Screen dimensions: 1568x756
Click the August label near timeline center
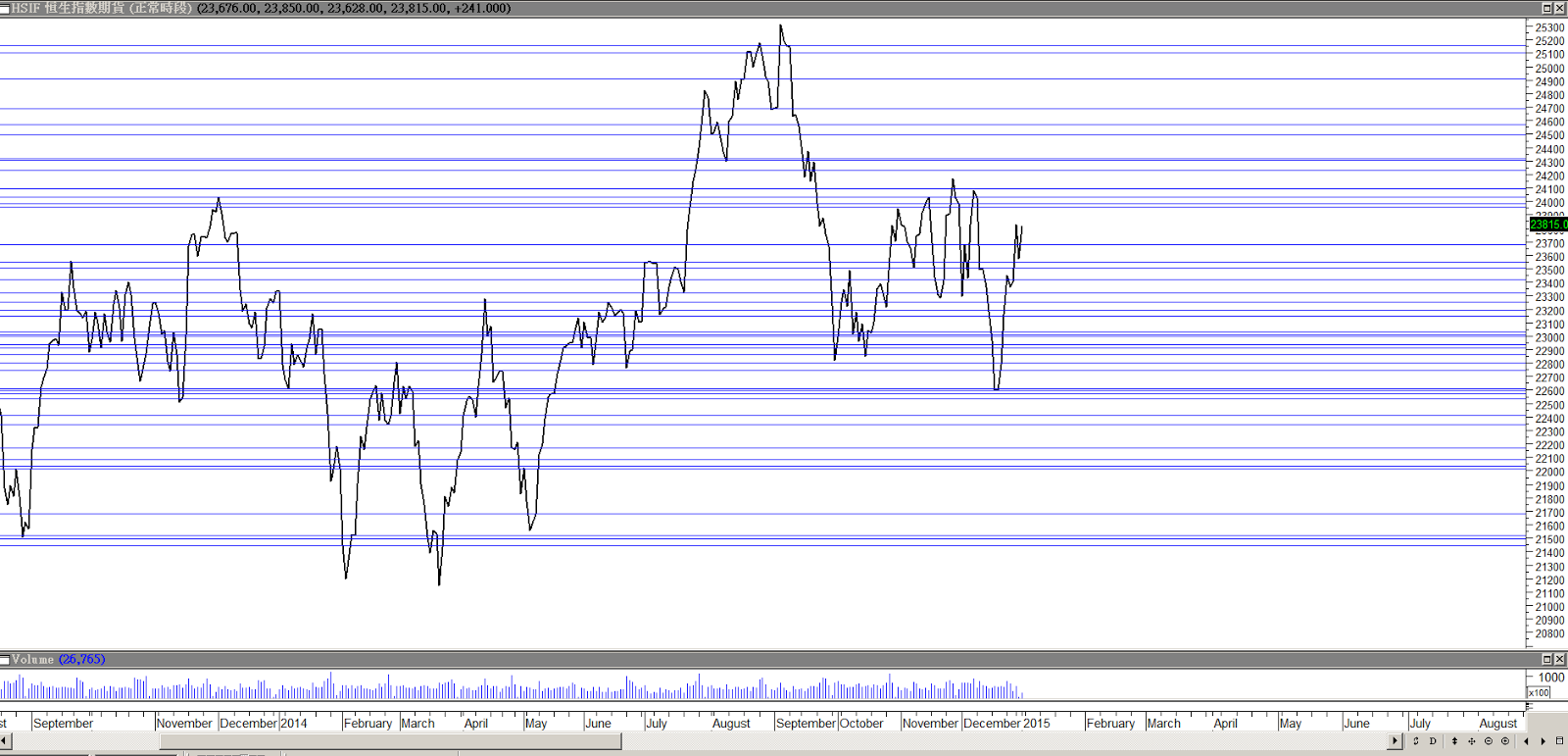(x=731, y=724)
